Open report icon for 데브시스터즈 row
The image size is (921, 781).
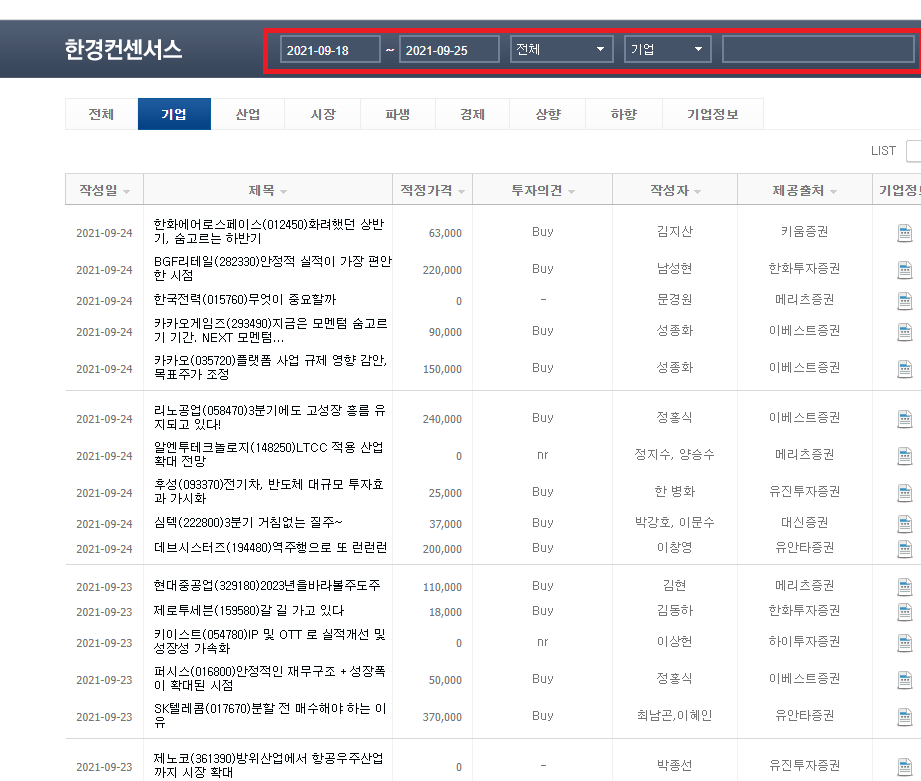[x=905, y=549]
